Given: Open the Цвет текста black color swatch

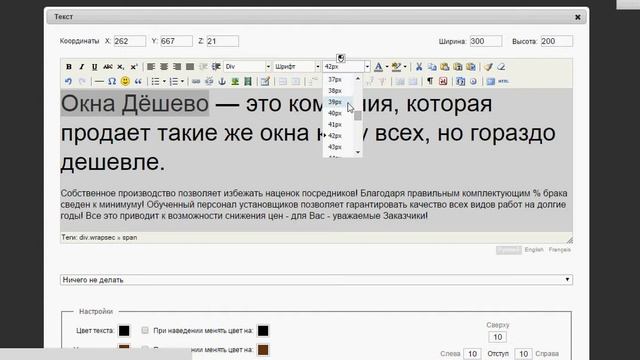Looking at the screenshot, I should coord(124,331).
